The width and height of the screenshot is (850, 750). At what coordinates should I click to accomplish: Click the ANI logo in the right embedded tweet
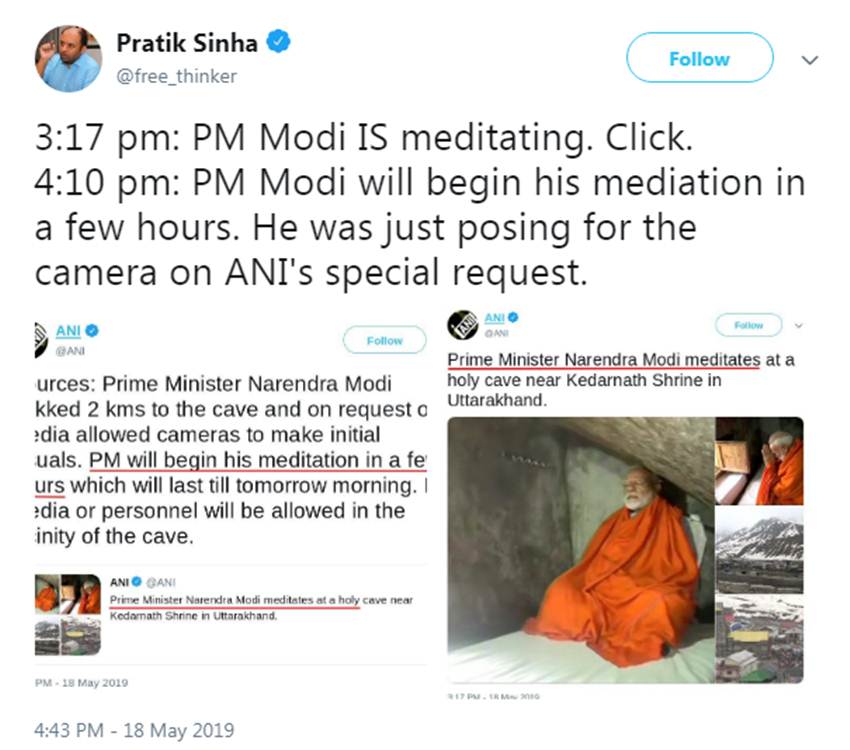(462, 325)
